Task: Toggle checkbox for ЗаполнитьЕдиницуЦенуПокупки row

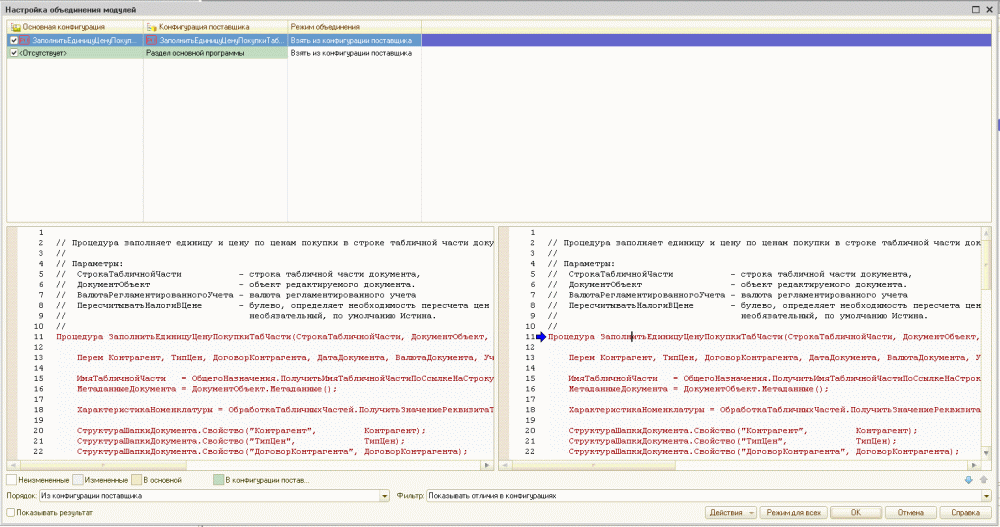Action: 13,40
